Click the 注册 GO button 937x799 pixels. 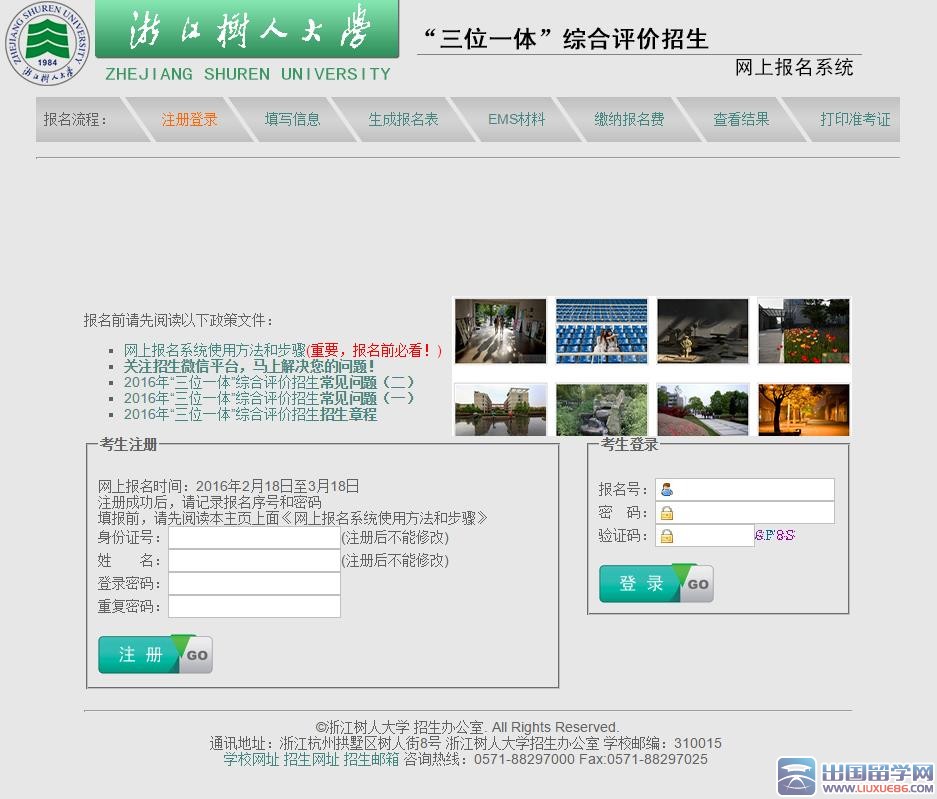(155, 655)
